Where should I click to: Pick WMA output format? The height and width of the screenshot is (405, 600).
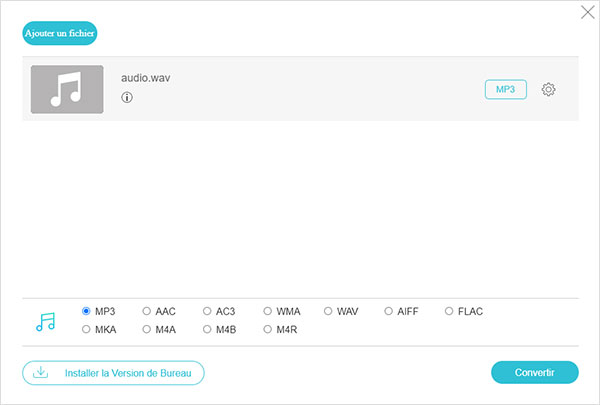pyautogui.click(x=268, y=311)
